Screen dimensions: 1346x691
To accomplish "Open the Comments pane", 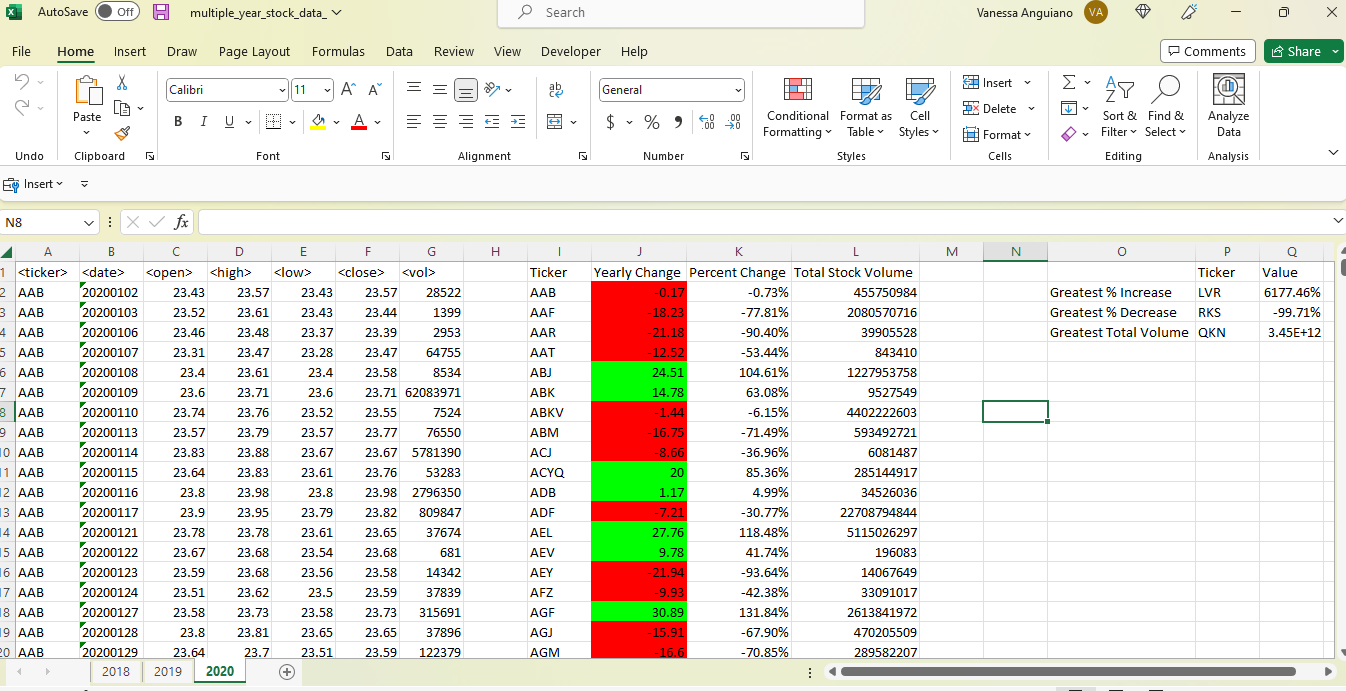I will pos(1207,50).
